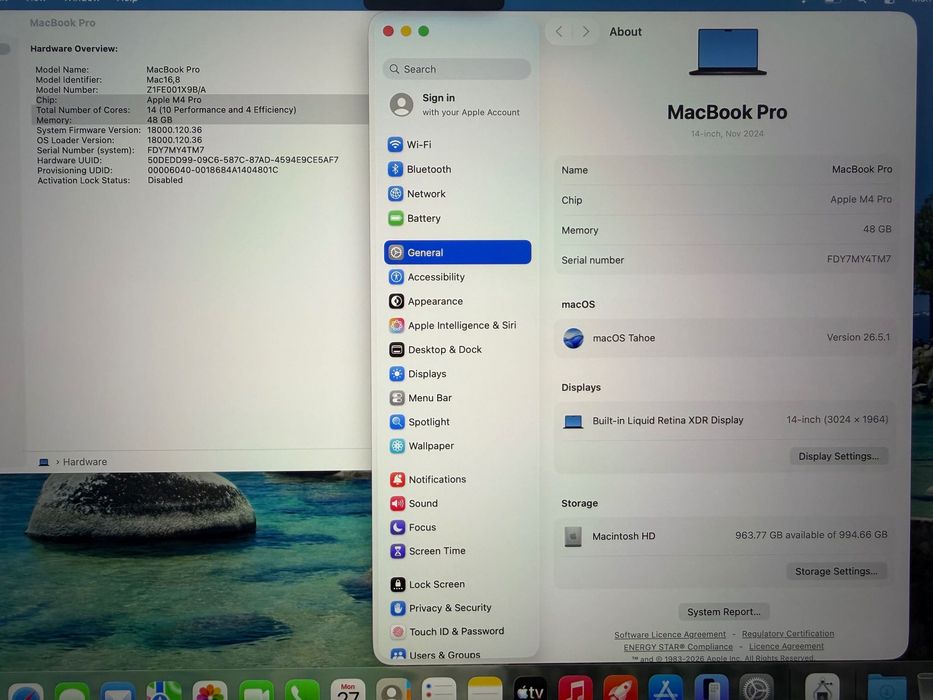Screen dimensions: 933x700
Task: Click the large MacBook Pro heading
Action: click(727, 112)
